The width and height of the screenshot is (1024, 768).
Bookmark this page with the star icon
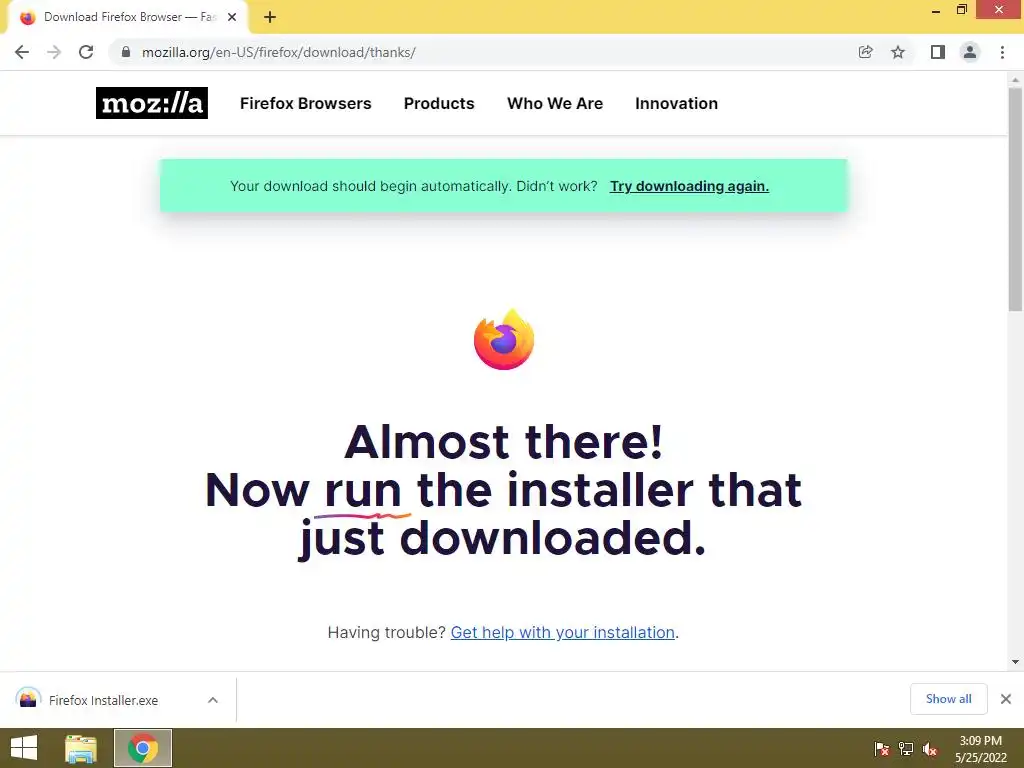[x=898, y=52]
